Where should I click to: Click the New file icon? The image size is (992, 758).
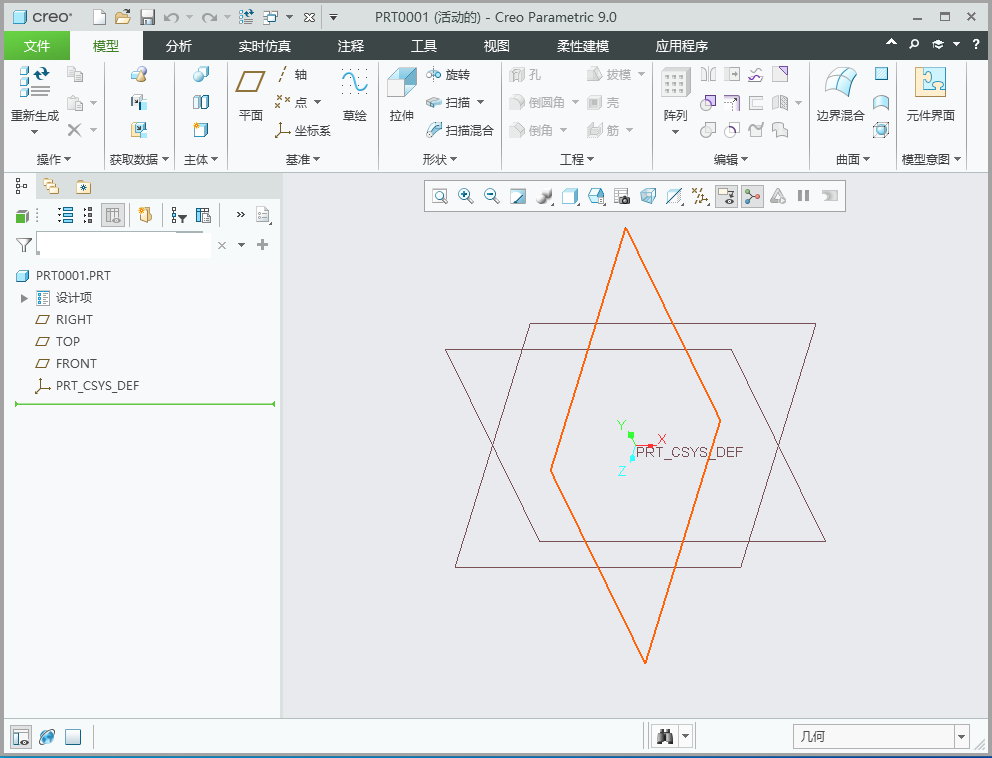click(x=99, y=17)
